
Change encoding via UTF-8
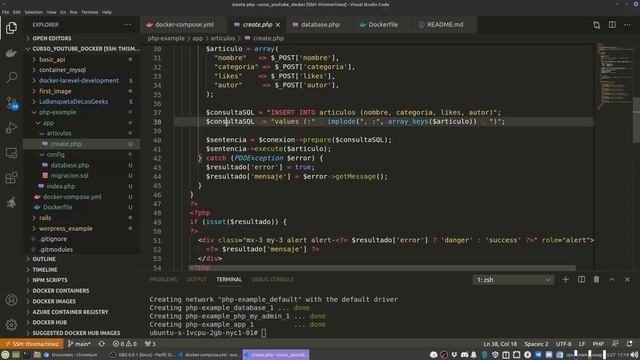(x=564, y=344)
